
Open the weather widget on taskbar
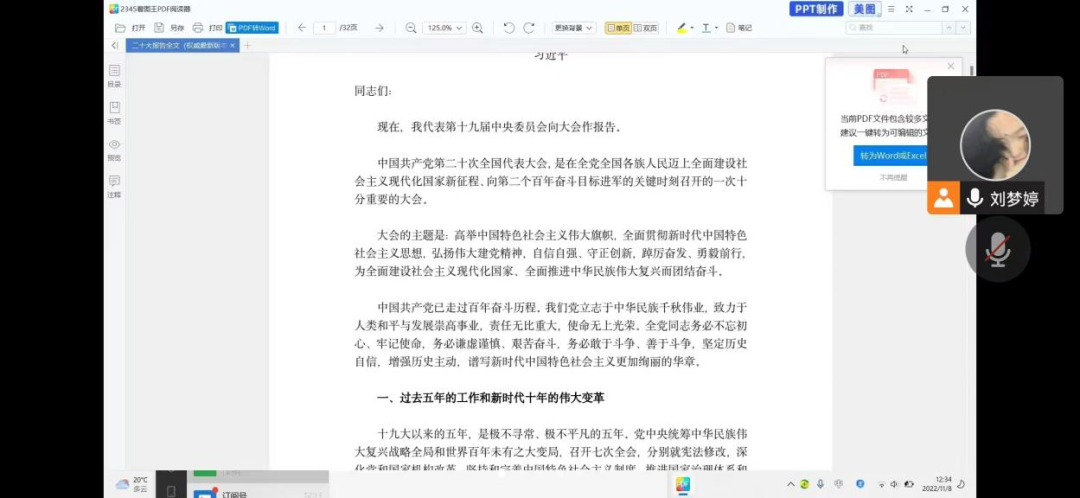click(132, 484)
